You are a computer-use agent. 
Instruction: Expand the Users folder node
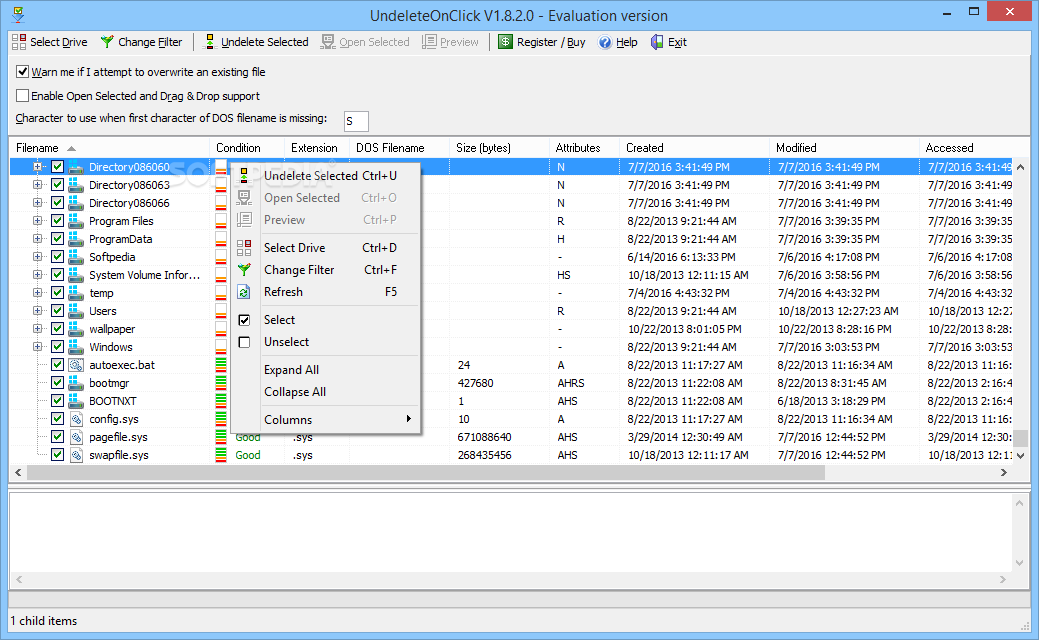37,311
